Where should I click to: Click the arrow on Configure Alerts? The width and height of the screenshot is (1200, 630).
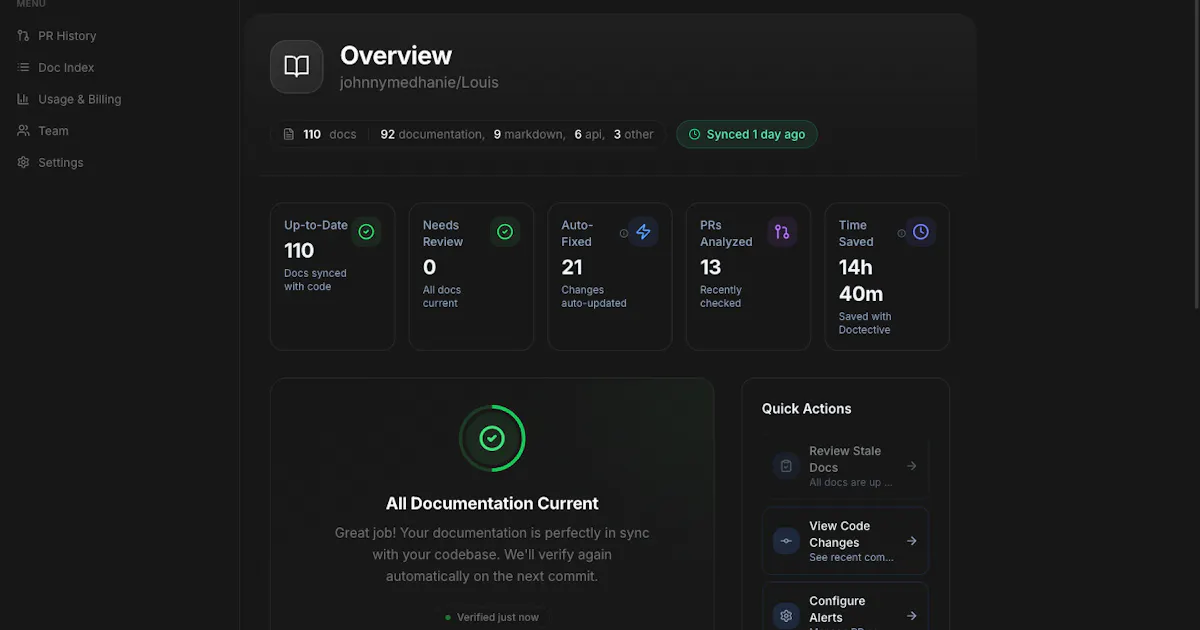[x=911, y=616]
